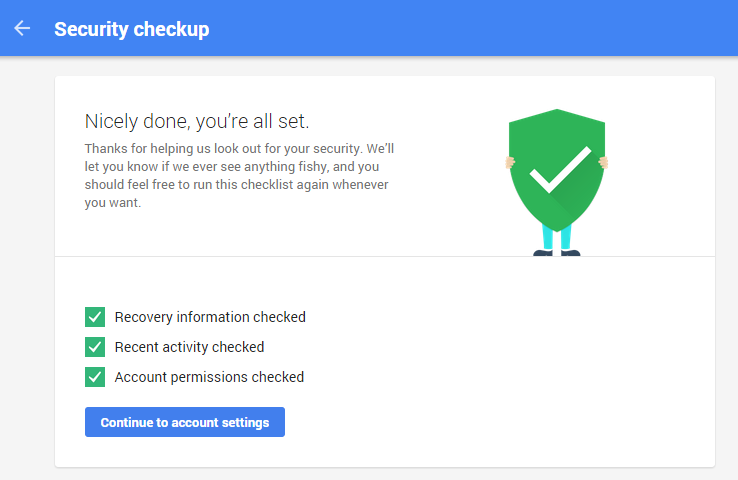Click the white checkmark on the shield
738x480 pixels.
coord(560,169)
